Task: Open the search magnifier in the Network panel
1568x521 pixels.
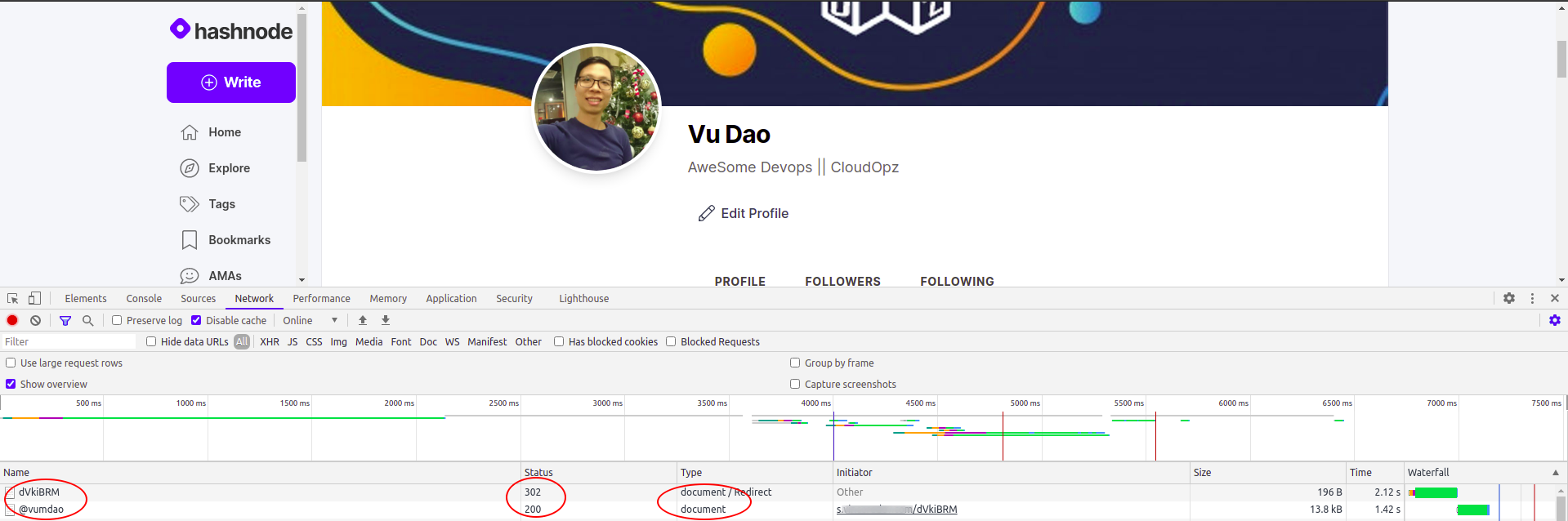Action: 88,320
